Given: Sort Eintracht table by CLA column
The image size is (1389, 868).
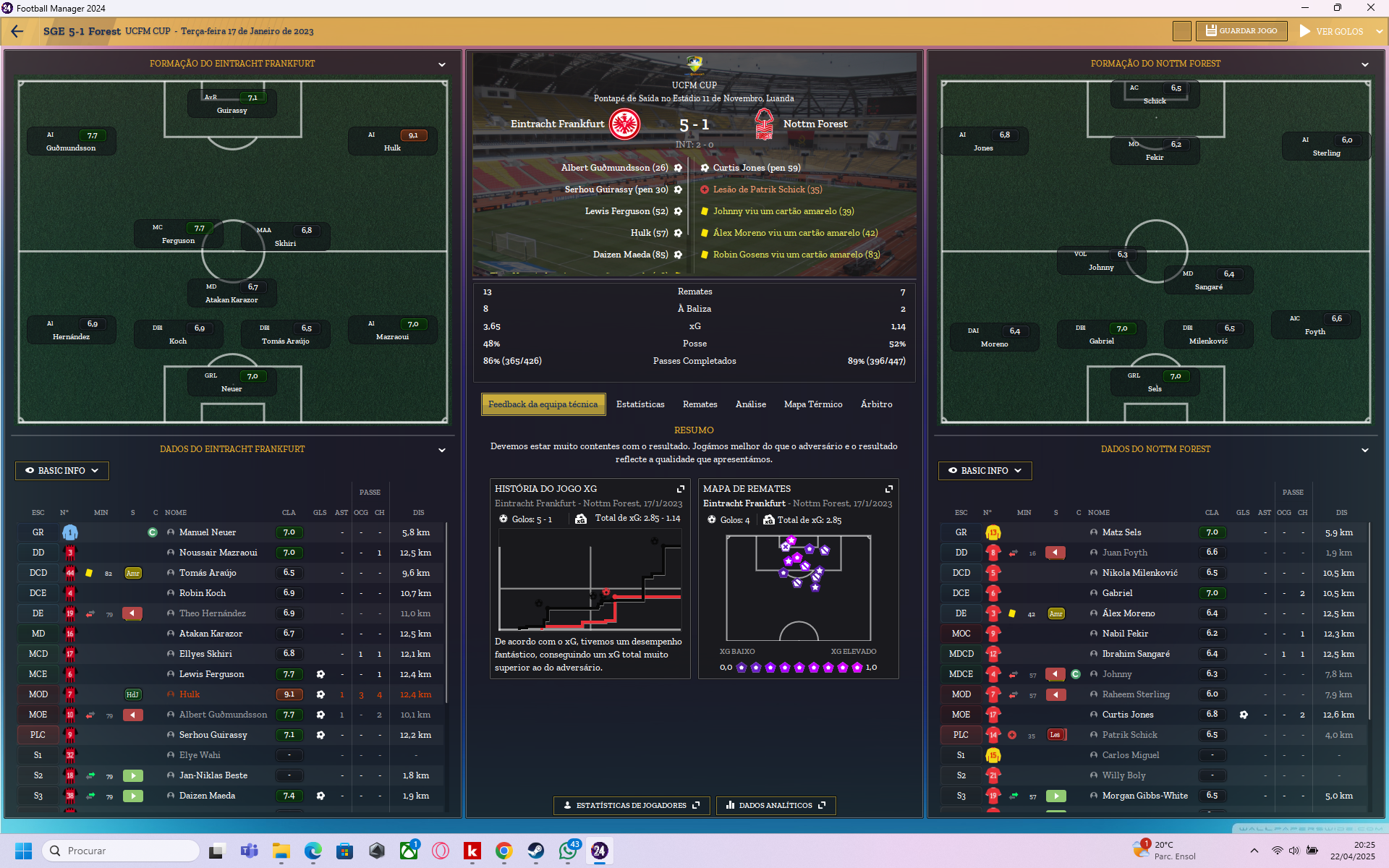Looking at the screenshot, I should pyautogui.click(x=289, y=512).
